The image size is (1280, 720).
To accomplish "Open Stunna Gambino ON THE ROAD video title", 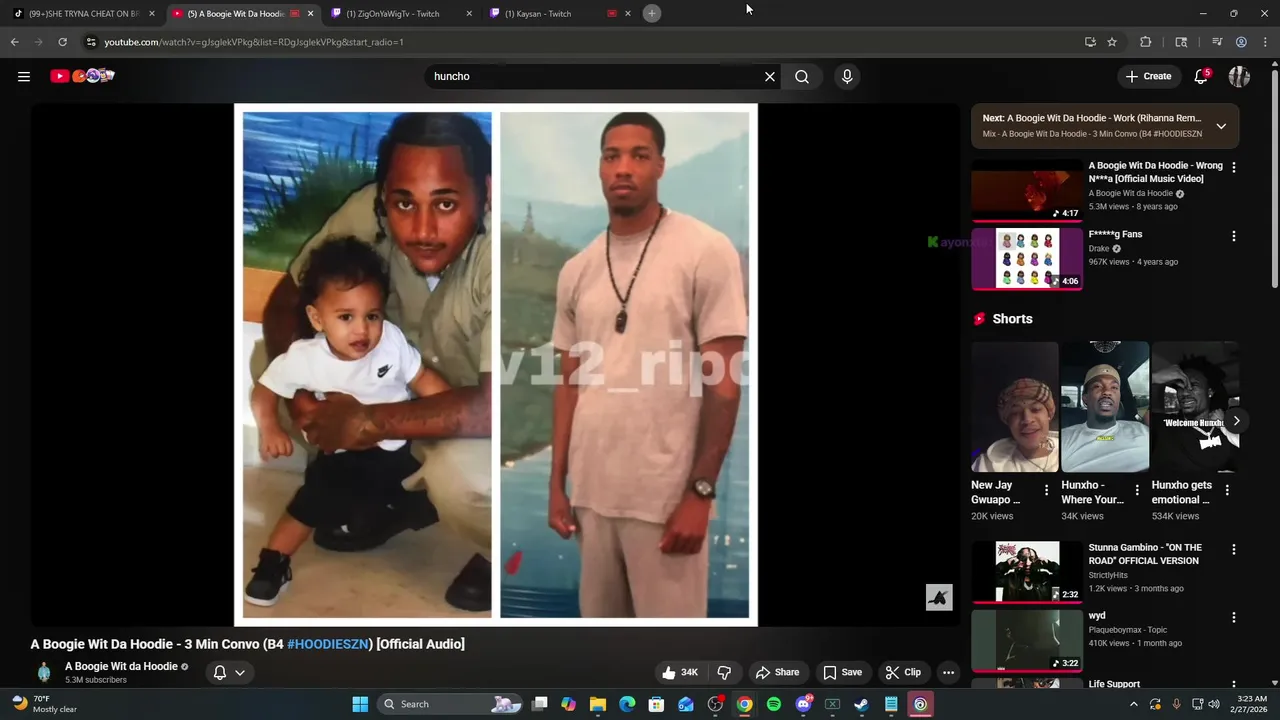I will click(1145, 554).
